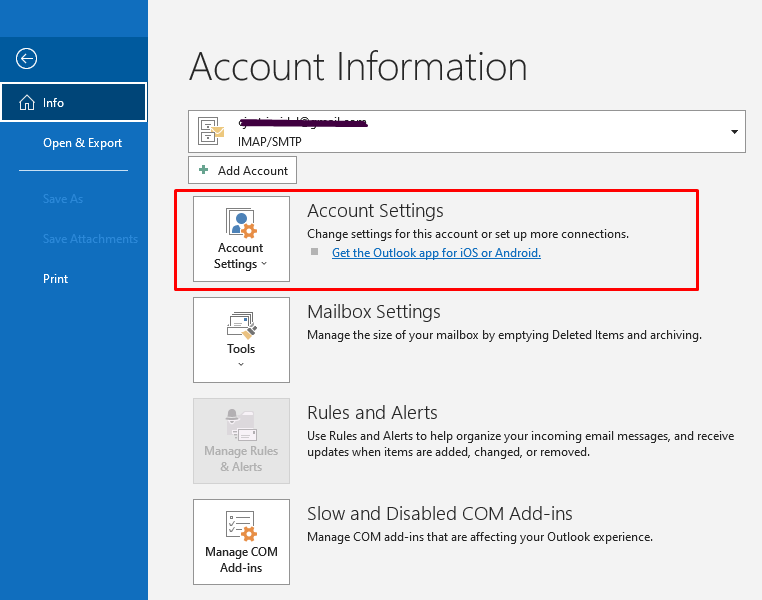
Task: Open the Info tab in sidebar
Action: coord(74,102)
